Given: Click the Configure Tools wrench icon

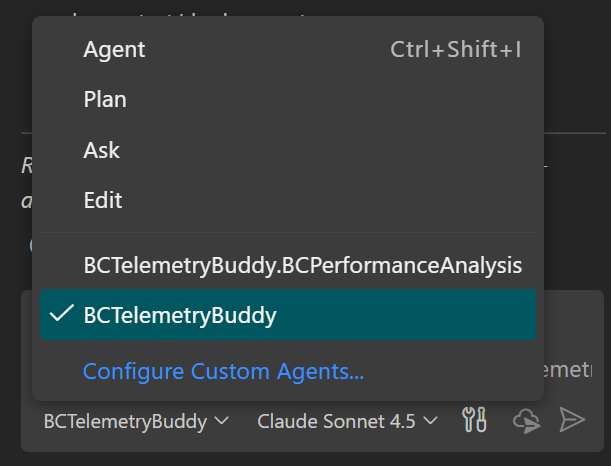Looking at the screenshot, I should [x=474, y=421].
